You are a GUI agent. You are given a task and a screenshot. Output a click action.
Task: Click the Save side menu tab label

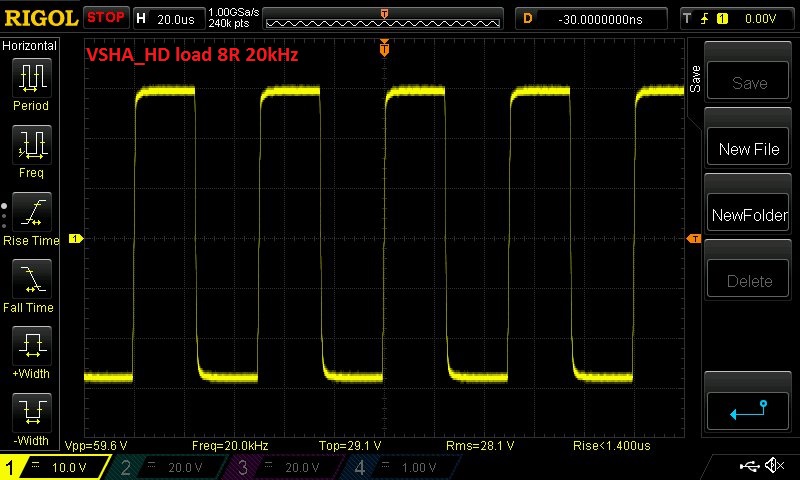click(695, 79)
